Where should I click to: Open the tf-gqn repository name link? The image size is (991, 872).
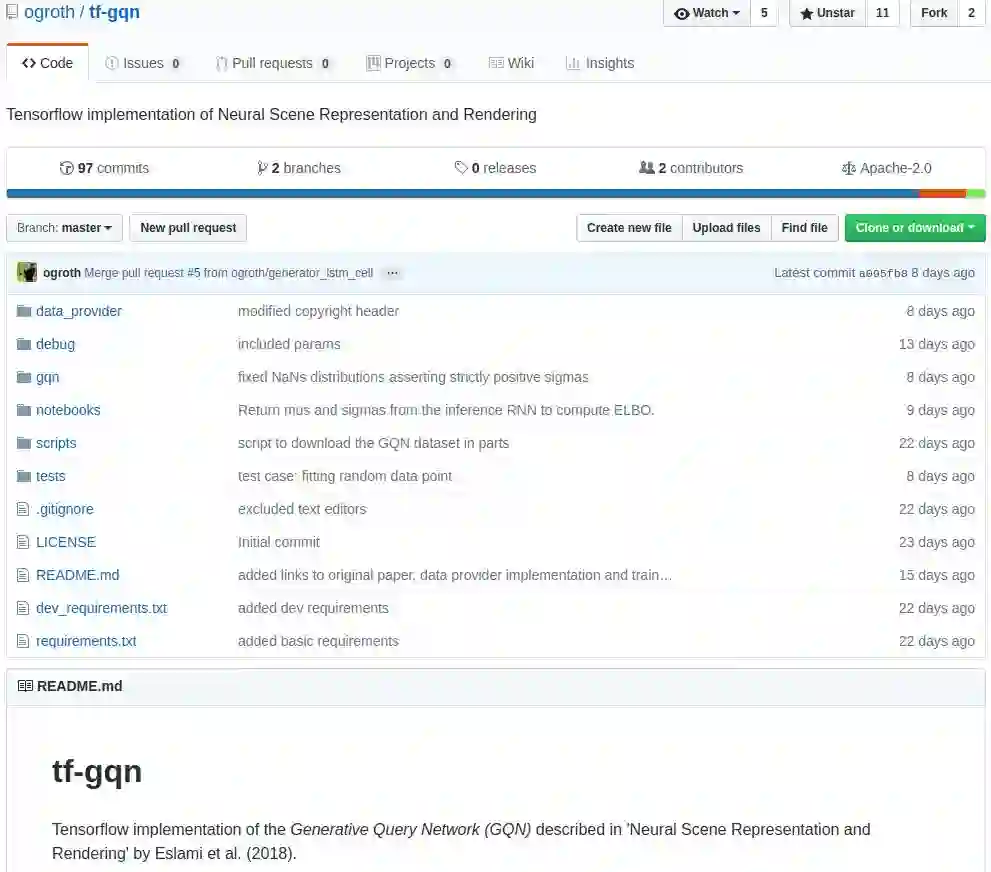[114, 12]
